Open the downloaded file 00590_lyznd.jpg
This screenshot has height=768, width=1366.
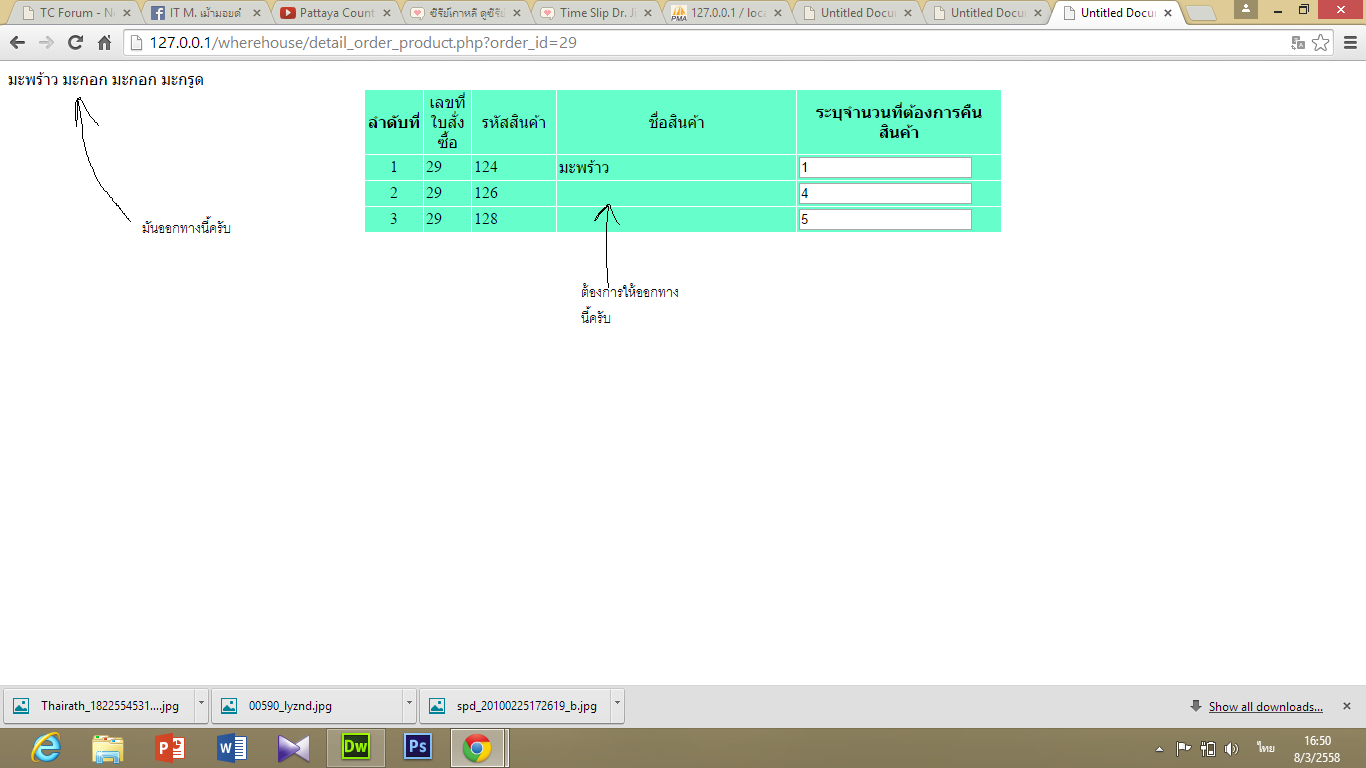307,705
